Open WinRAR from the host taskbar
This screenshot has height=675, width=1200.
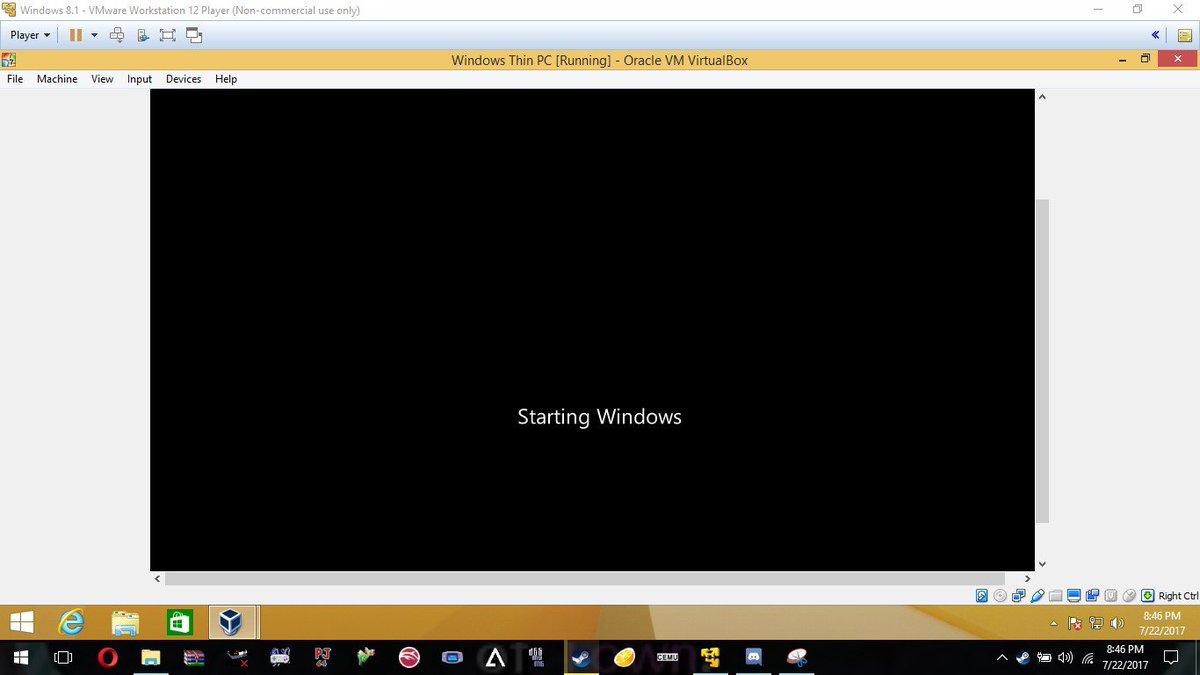tap(194, 658)
